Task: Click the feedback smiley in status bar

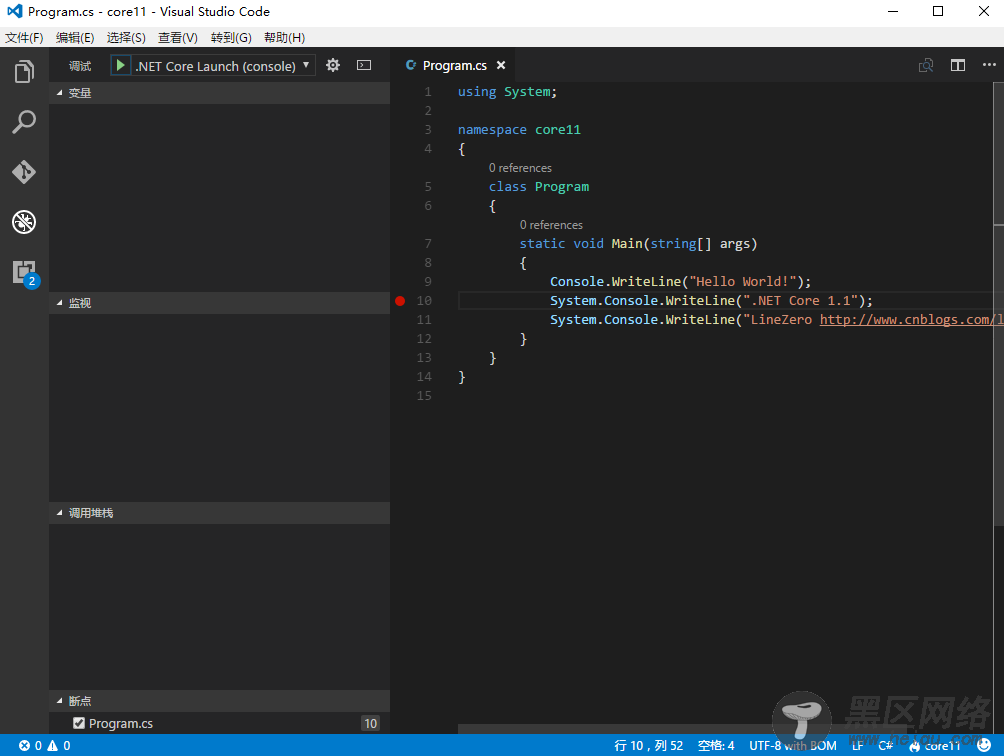Action: click(x=985, y=745)
